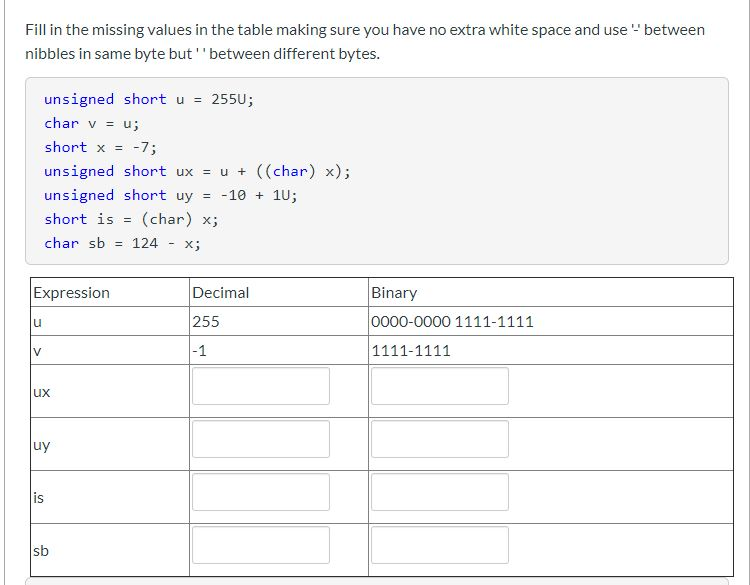Click the decimal value '-1' for v
Image resolution: width=750 pixels, height=585 pixels.
199,351
